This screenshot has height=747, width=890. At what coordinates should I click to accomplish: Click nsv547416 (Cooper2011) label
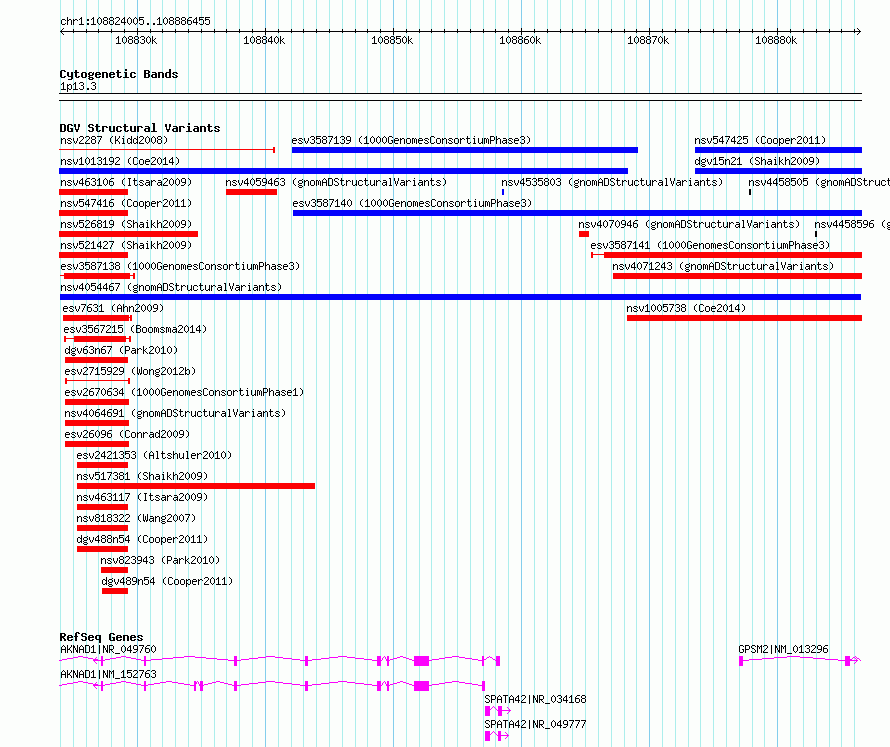(x=126, y=203)
